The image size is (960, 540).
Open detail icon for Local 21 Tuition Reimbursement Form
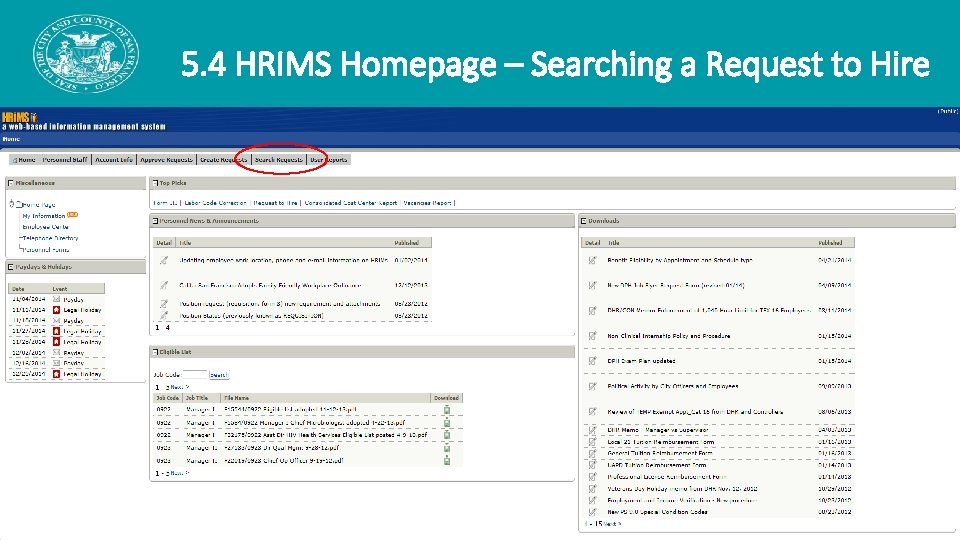pos(592,442)
